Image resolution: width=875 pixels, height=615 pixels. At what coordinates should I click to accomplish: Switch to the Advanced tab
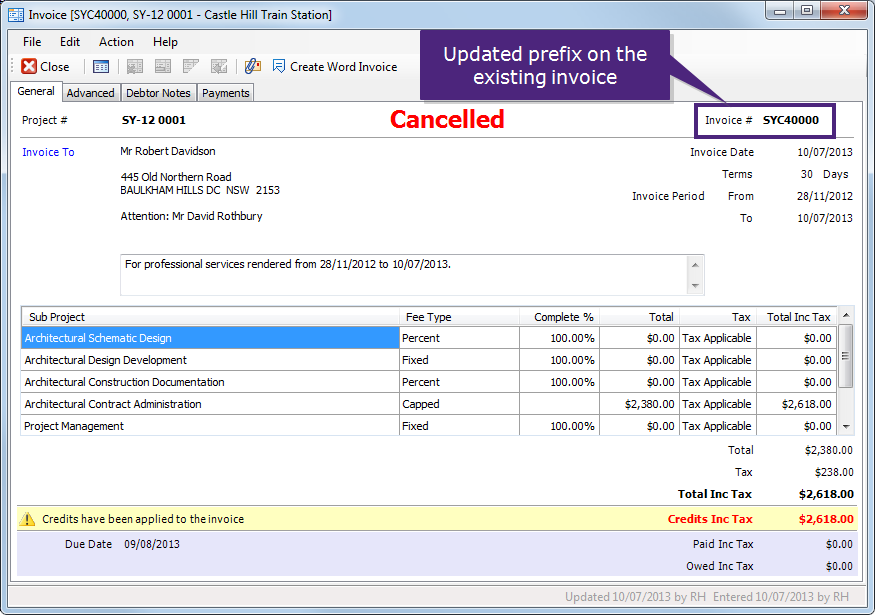(90, 93)
